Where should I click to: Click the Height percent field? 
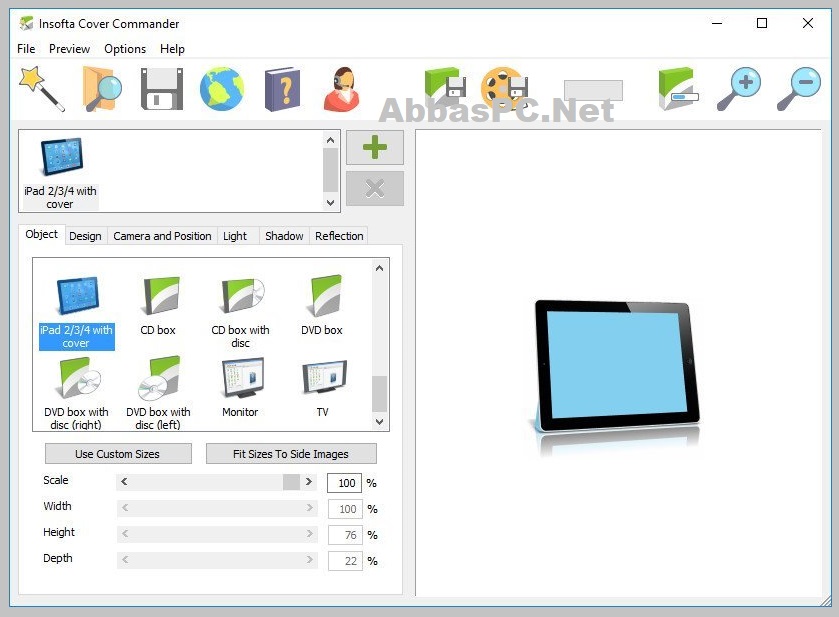tap(345, 535)
